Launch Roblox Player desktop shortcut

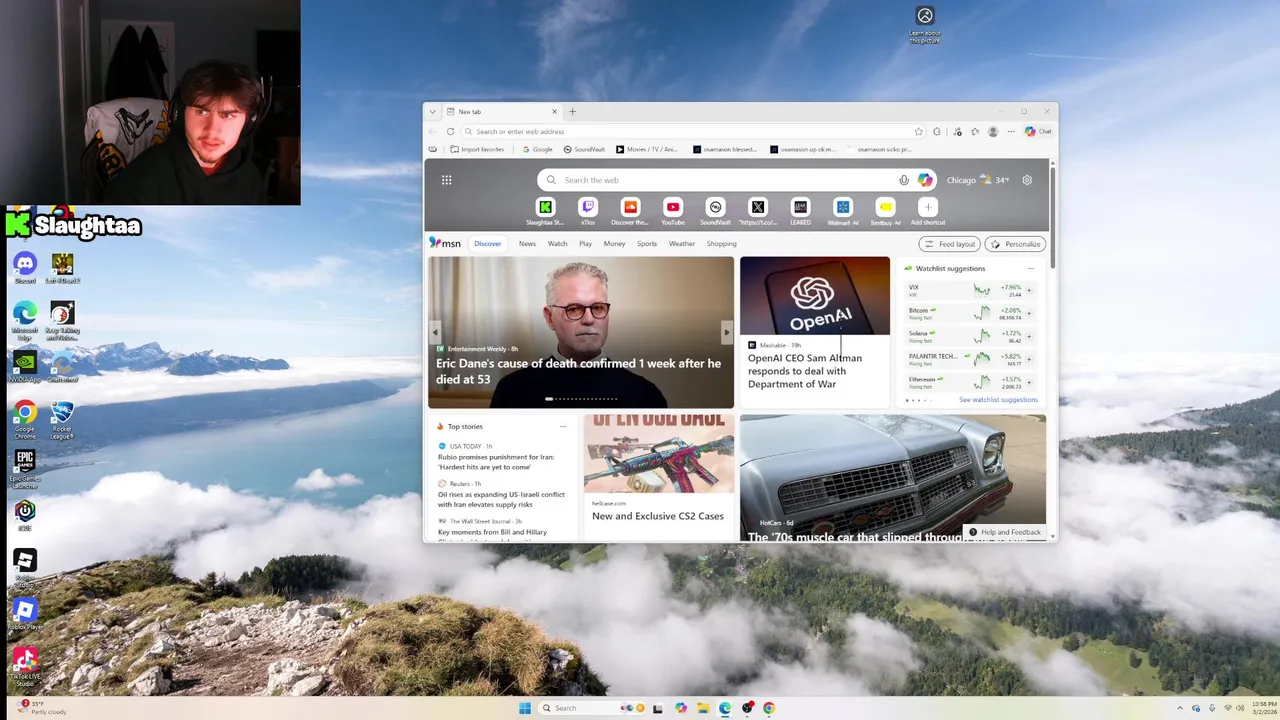tap(25, 614)
